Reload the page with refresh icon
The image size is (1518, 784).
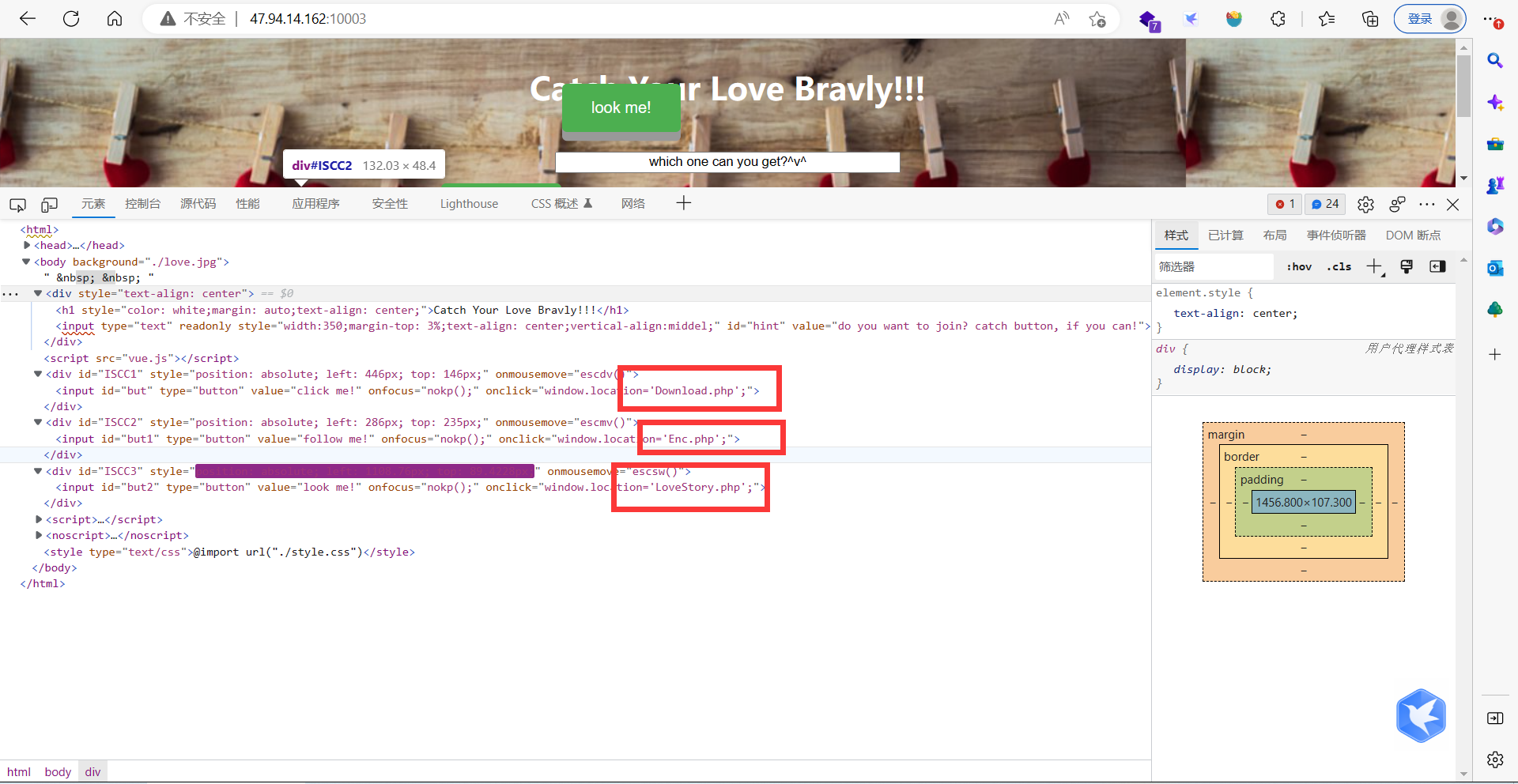71,19
